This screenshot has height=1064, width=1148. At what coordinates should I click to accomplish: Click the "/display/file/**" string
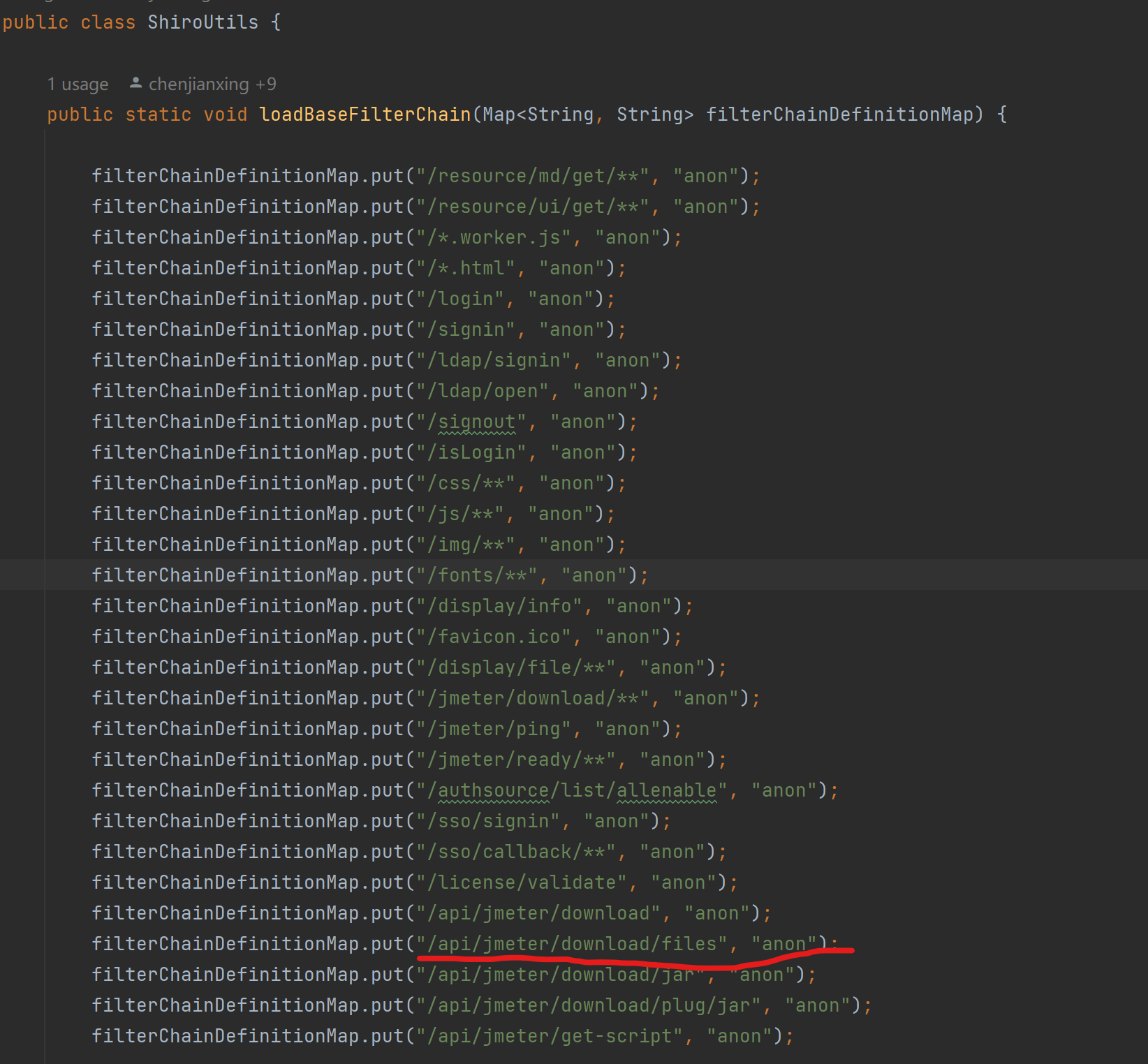tap(516, 667)
